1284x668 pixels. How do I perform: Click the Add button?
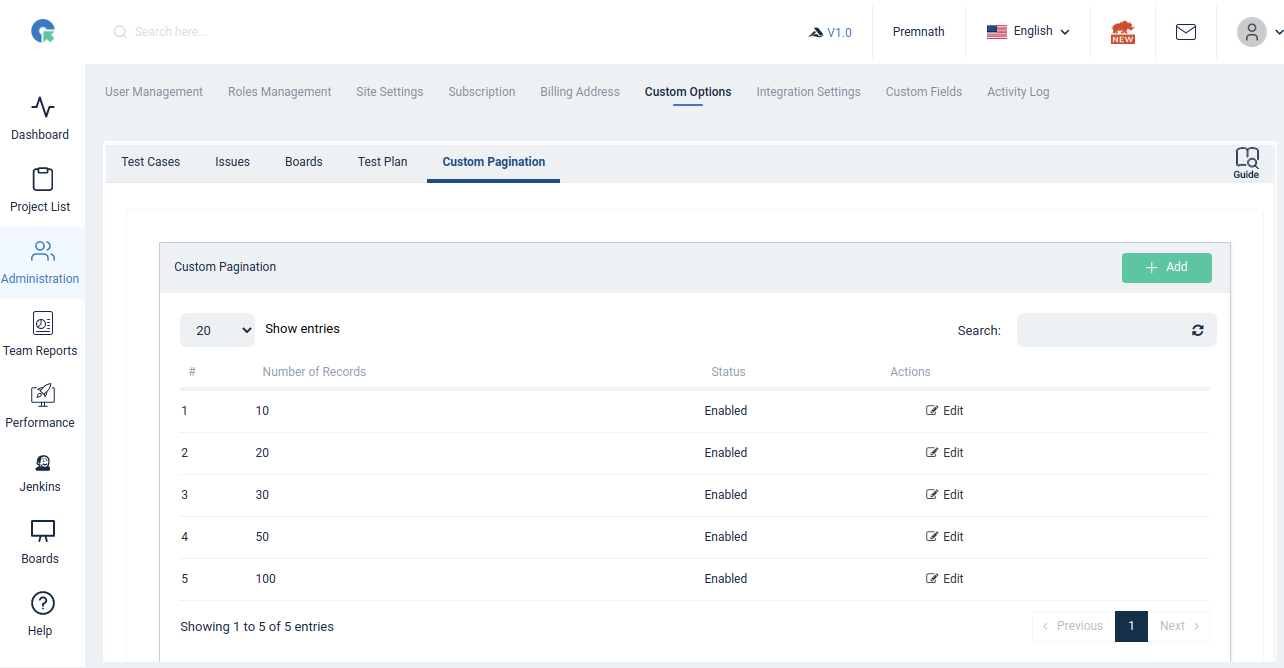[x=1167, y=267]
